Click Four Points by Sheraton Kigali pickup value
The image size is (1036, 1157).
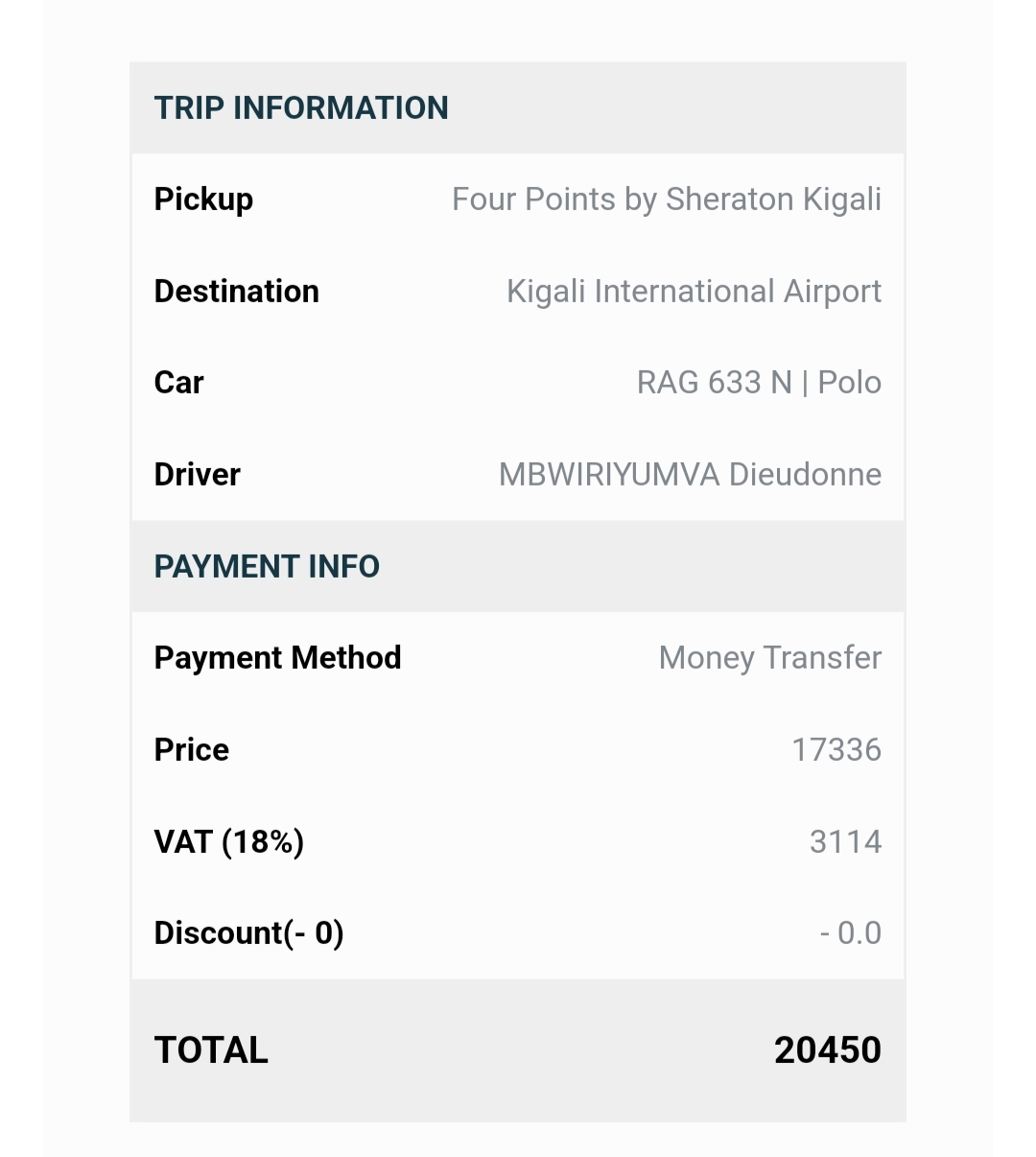[667, 200]
